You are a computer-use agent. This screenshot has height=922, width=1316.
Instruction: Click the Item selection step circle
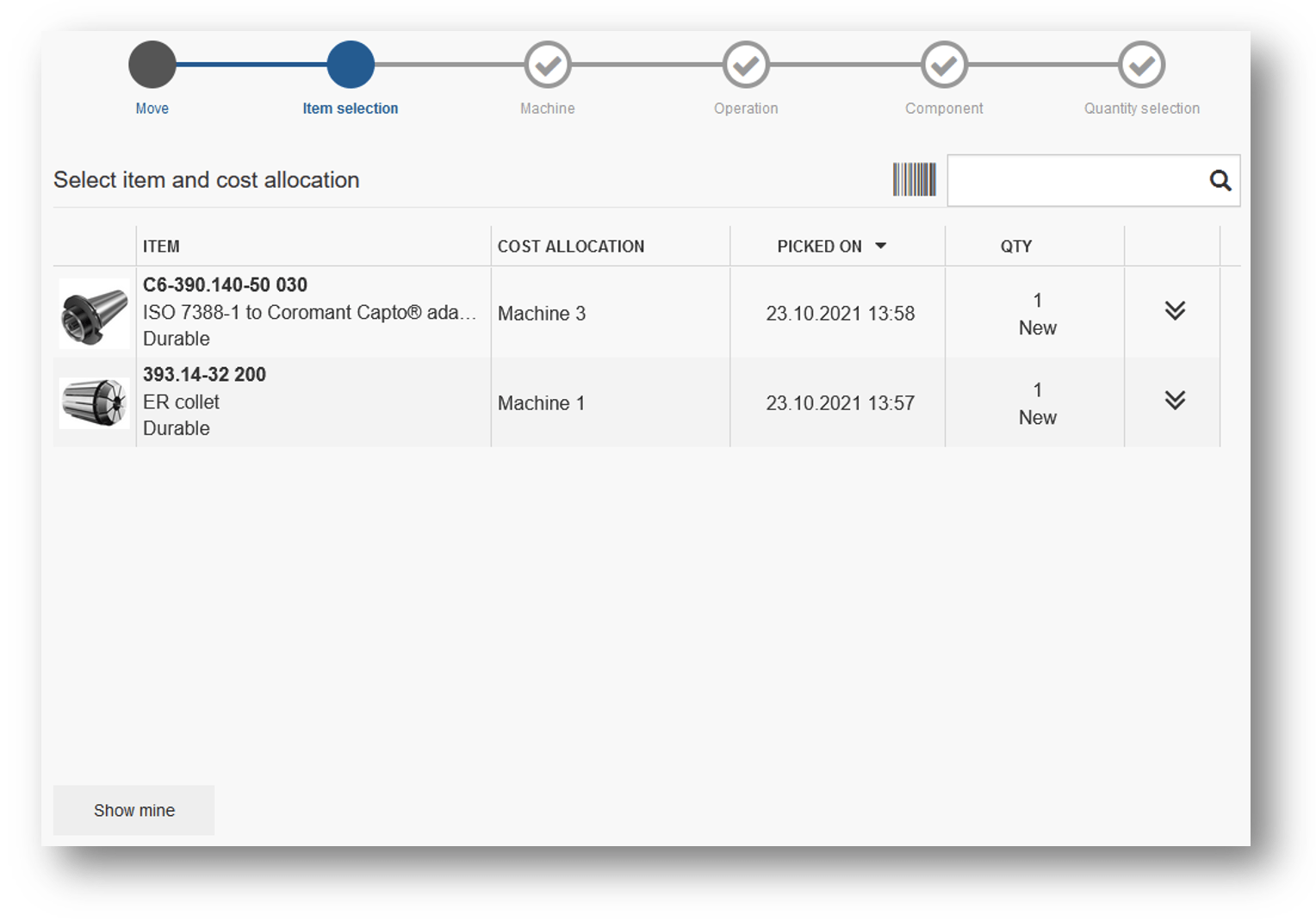(351, 65)
